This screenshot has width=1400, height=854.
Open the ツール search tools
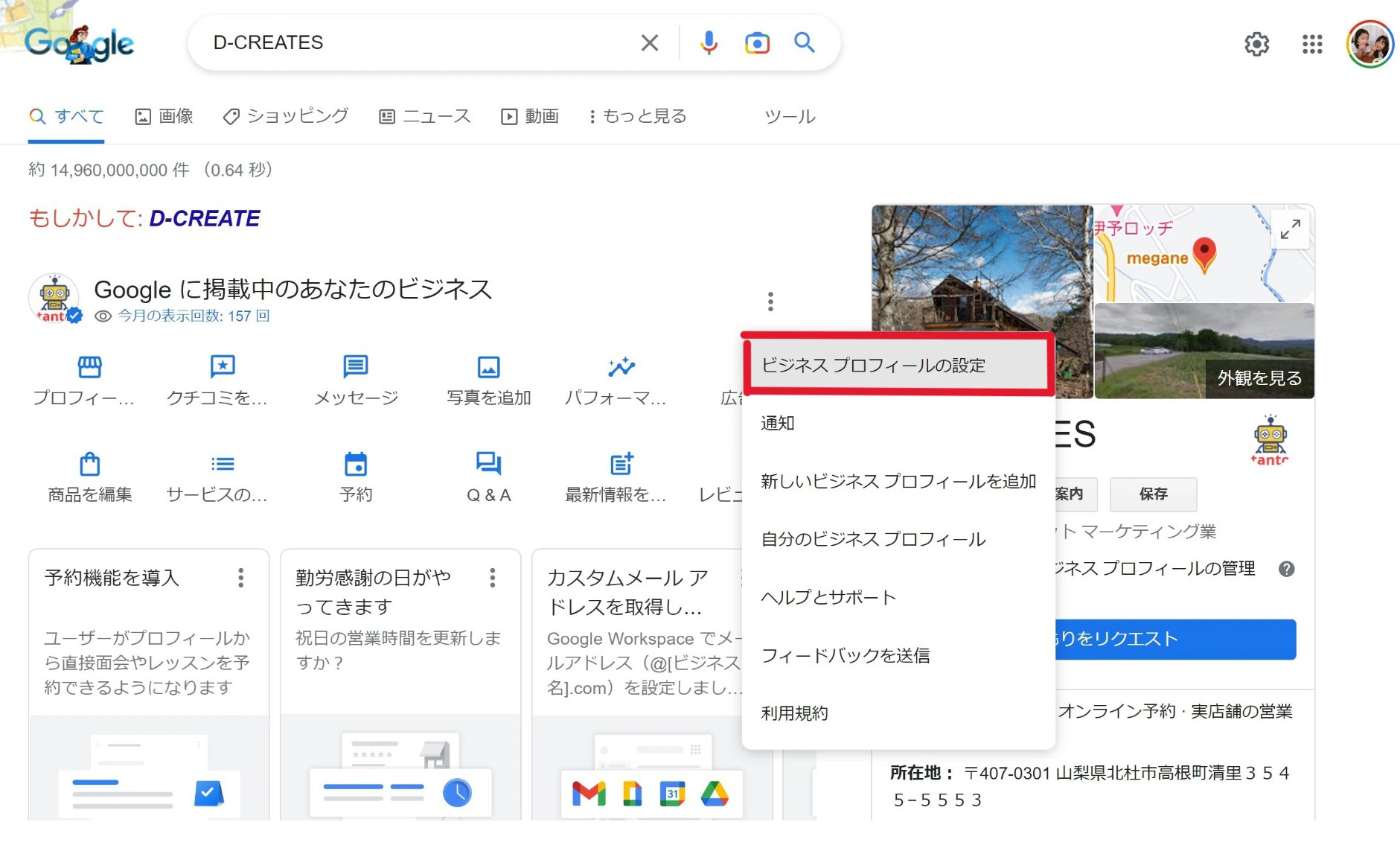pos(790,117)
